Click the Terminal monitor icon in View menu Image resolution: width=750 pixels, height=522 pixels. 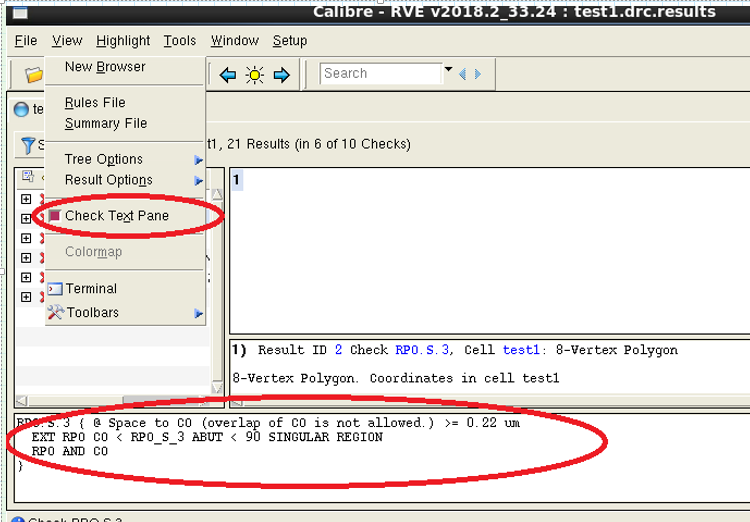pyautogui.click(x=55, y=289)
